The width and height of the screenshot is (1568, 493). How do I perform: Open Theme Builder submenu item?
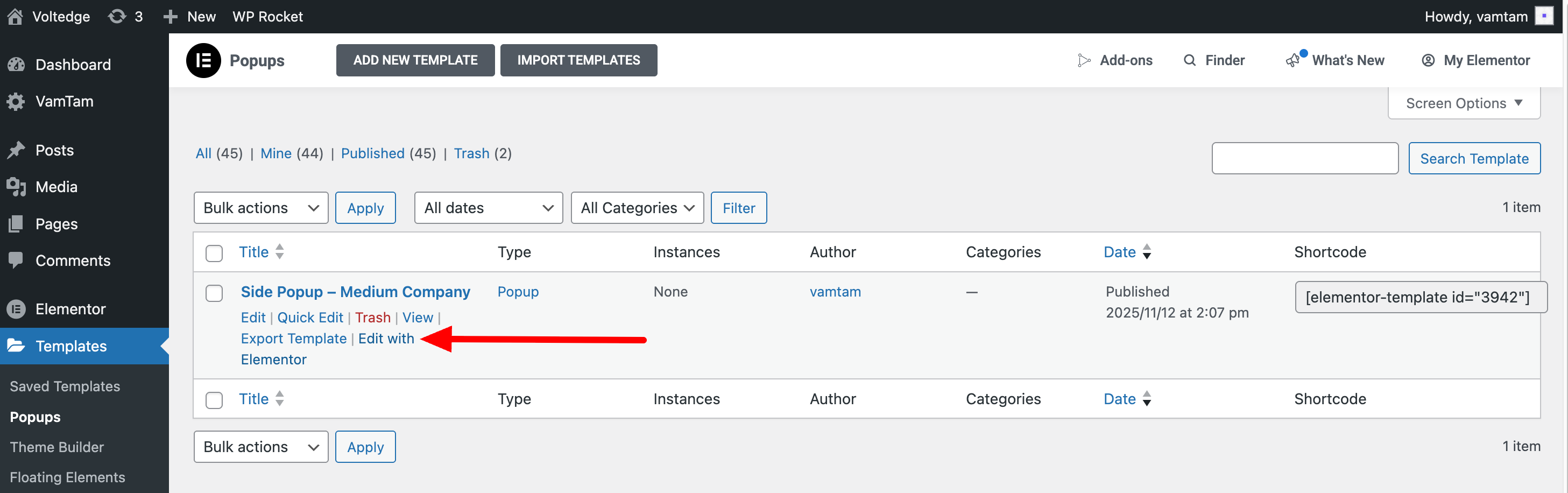56,447
